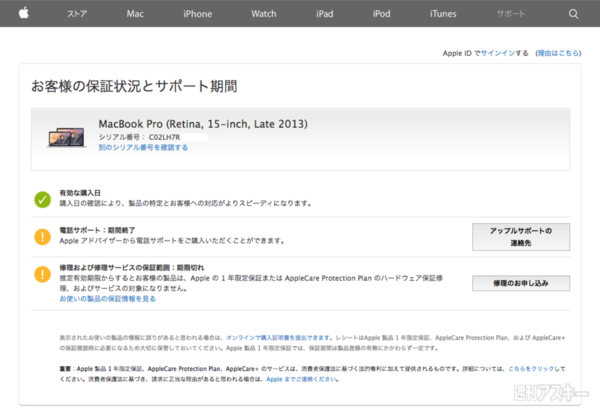Open iTunes from navigation bar
Image resolution: width=600 pixels, height=413 pixels.
click(x=443, y=14)
